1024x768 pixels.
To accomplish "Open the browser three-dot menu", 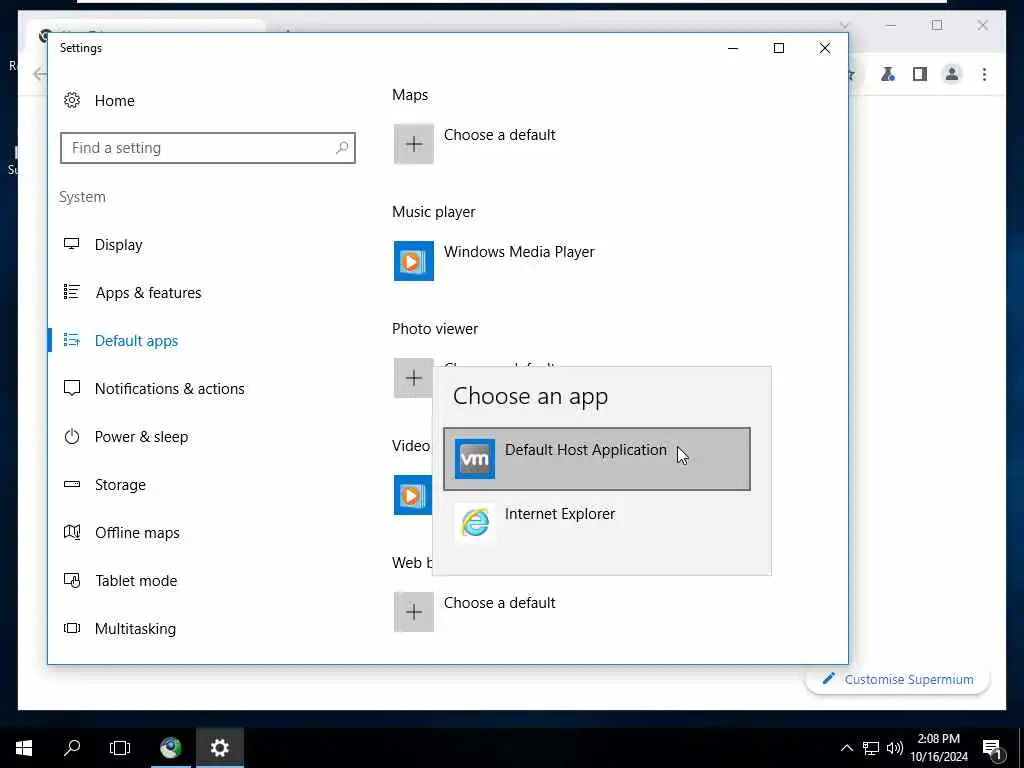I will pos(984,74).
